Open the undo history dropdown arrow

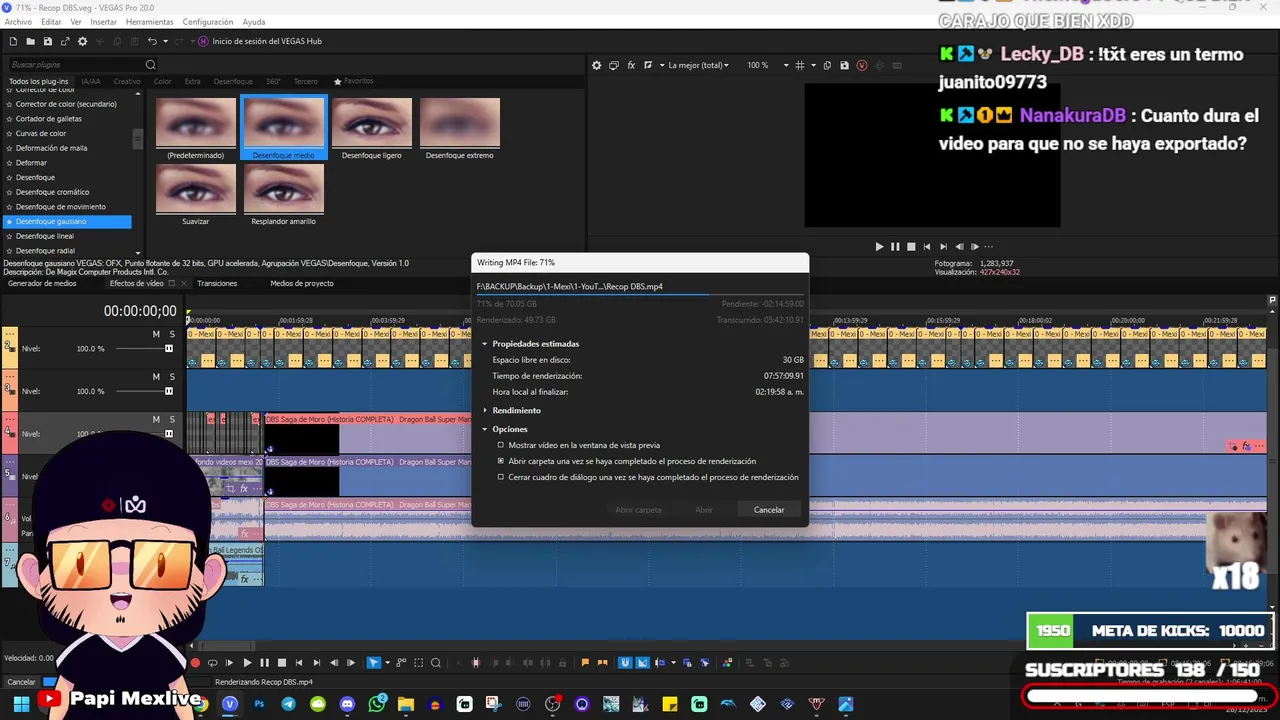click(x=165, y=41)
